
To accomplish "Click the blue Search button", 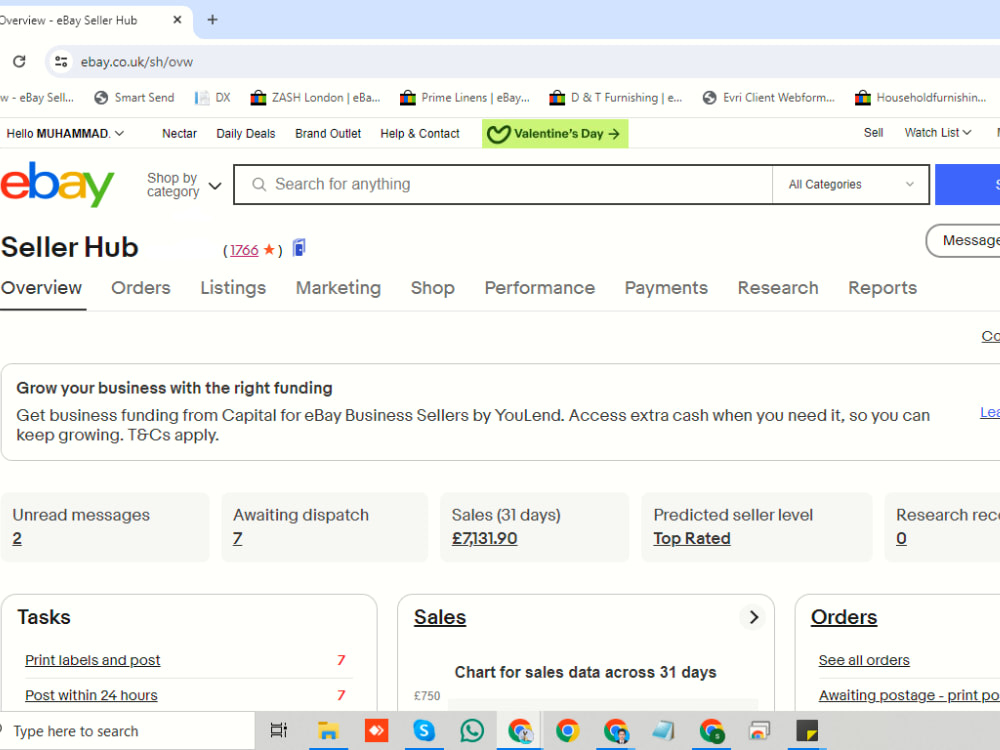I will tap(967, 184).
